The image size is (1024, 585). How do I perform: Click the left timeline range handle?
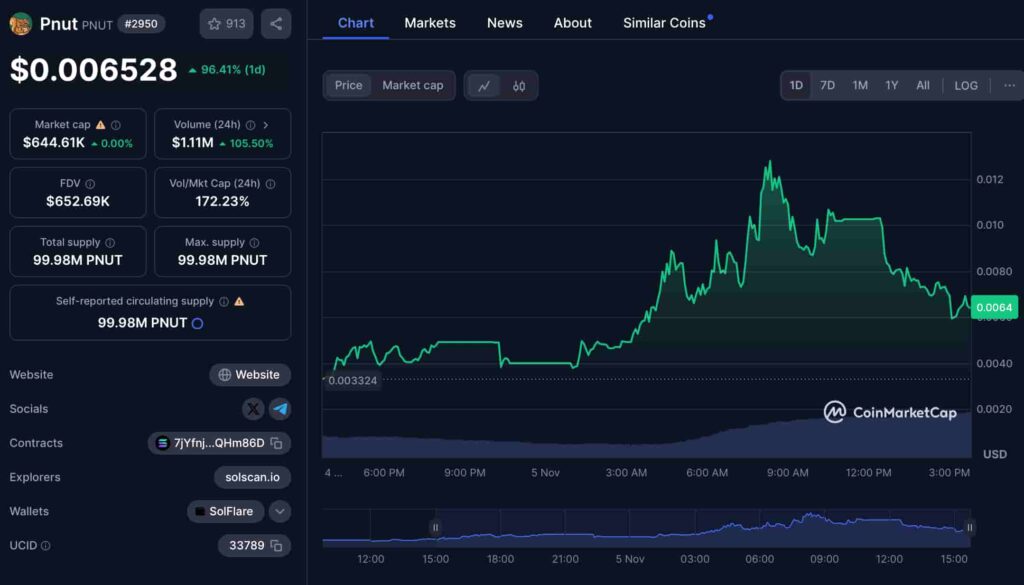tap(435, 527)
